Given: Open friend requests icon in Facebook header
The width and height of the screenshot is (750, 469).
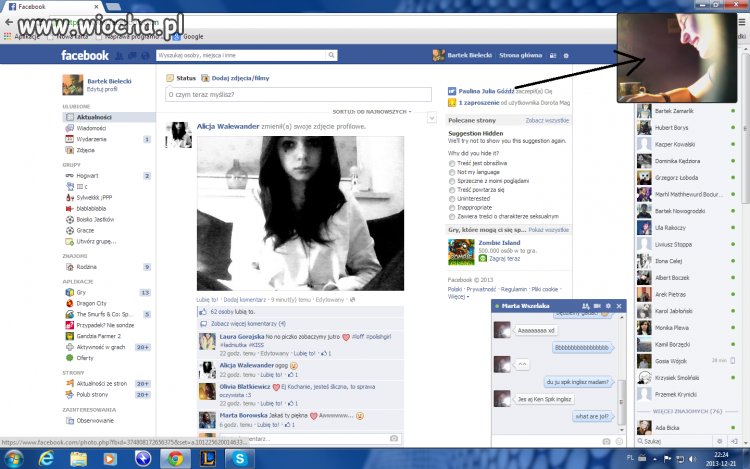Looking at the screenshot, I should (x=119, y=56).
